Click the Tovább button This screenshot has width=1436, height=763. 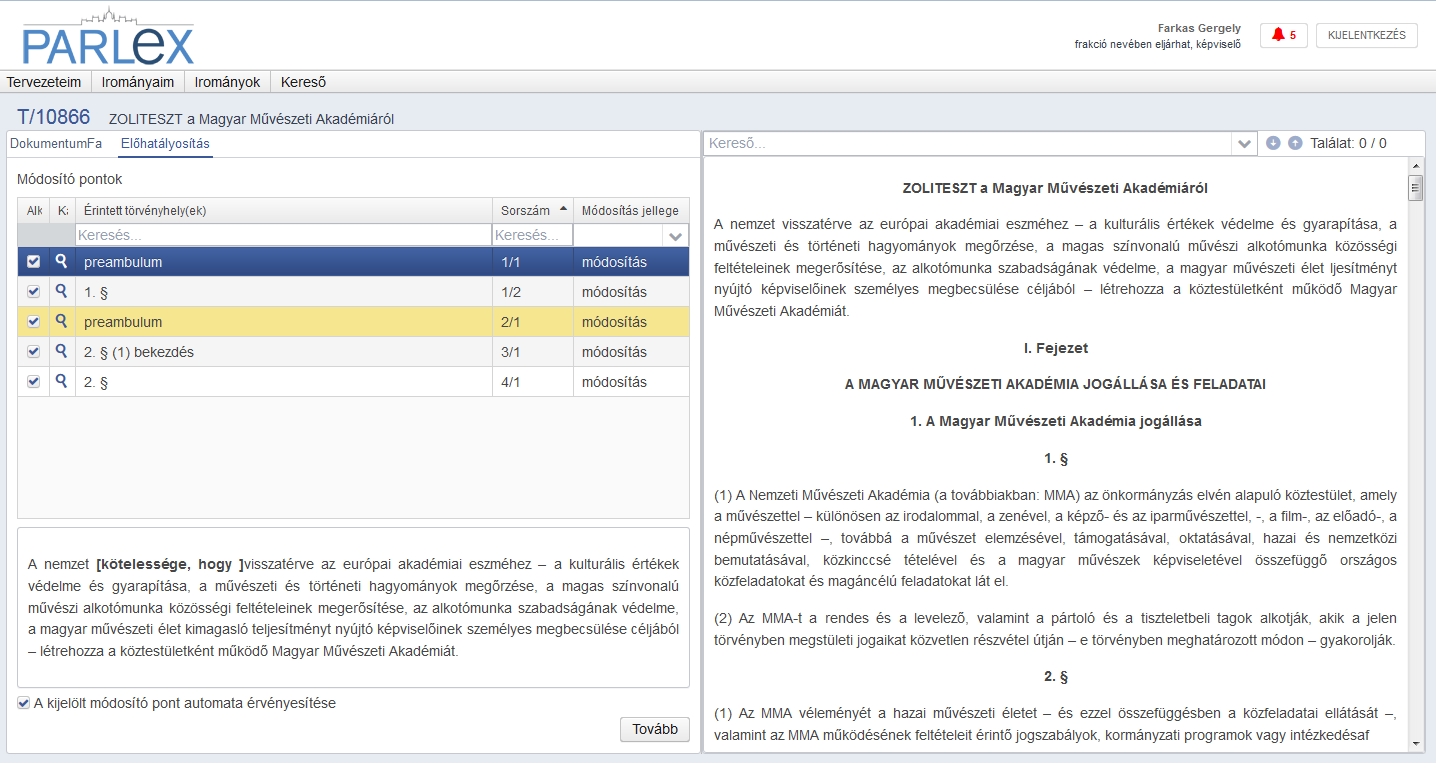click(655, 729)
